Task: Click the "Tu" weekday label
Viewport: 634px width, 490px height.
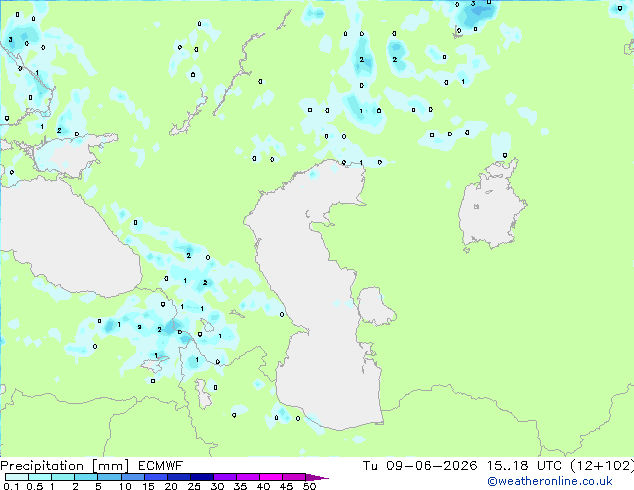Action: point(370,466)
